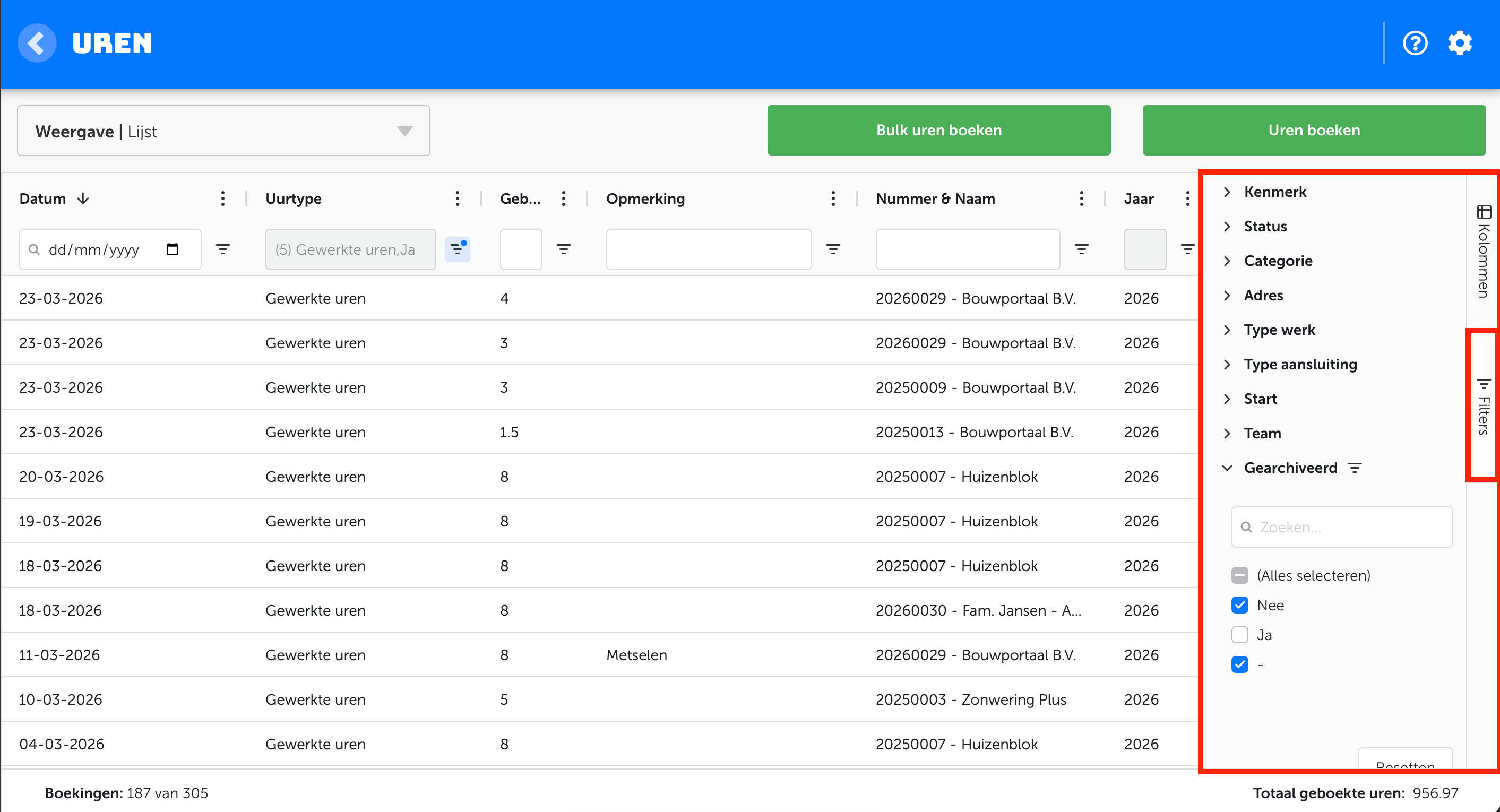Click the Zoeken... search field
1500x812 pixels.
point(1342,528)
